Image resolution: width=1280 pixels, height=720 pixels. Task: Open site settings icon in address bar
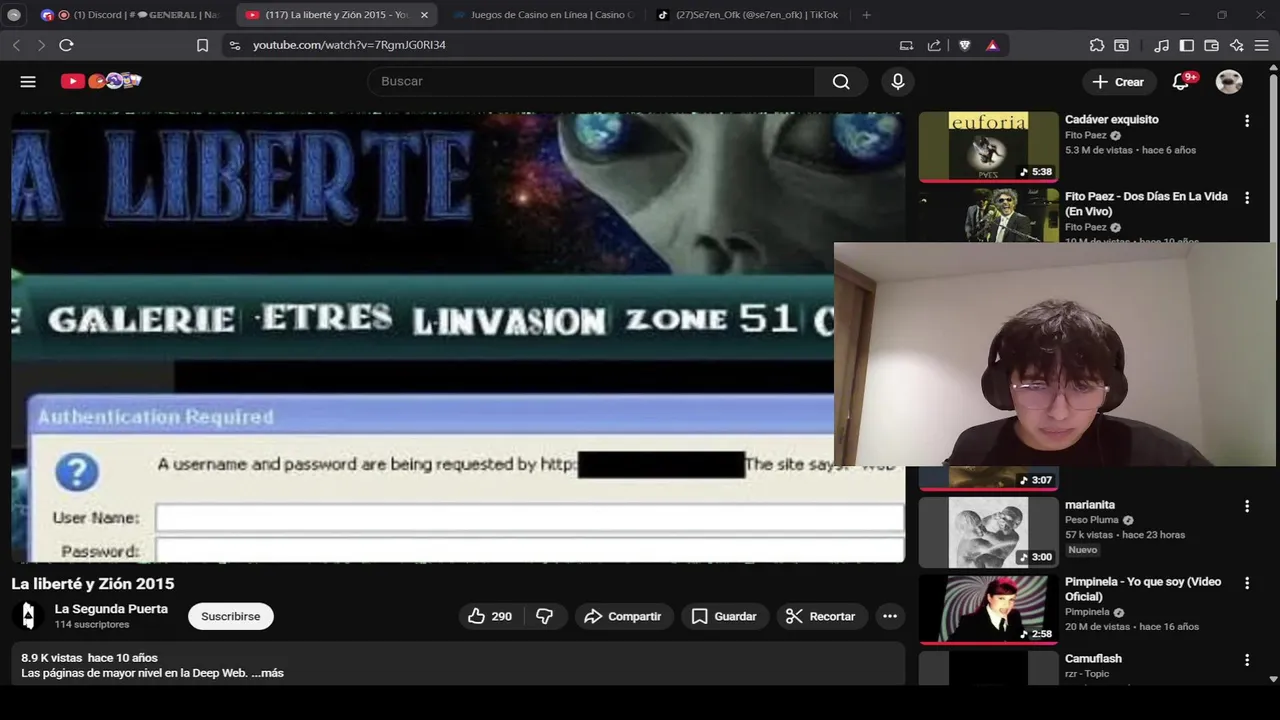[234, 45]
